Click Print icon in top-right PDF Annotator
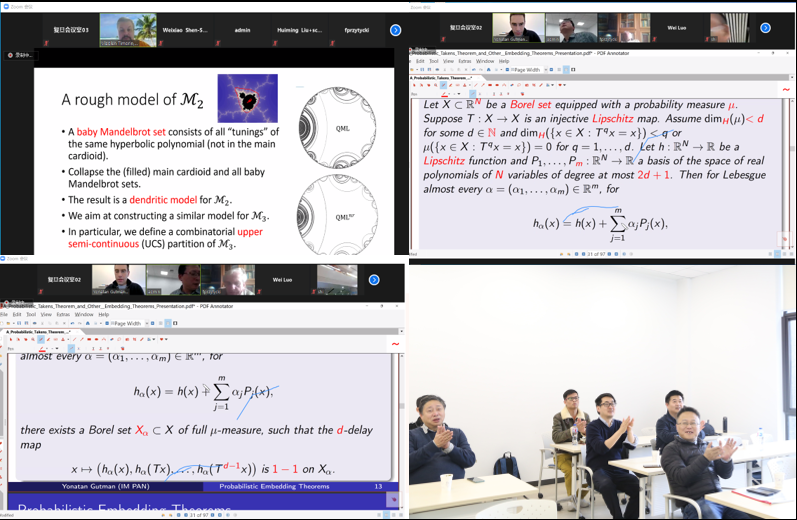Screen dimensions: 797x520 coord(437,69)
